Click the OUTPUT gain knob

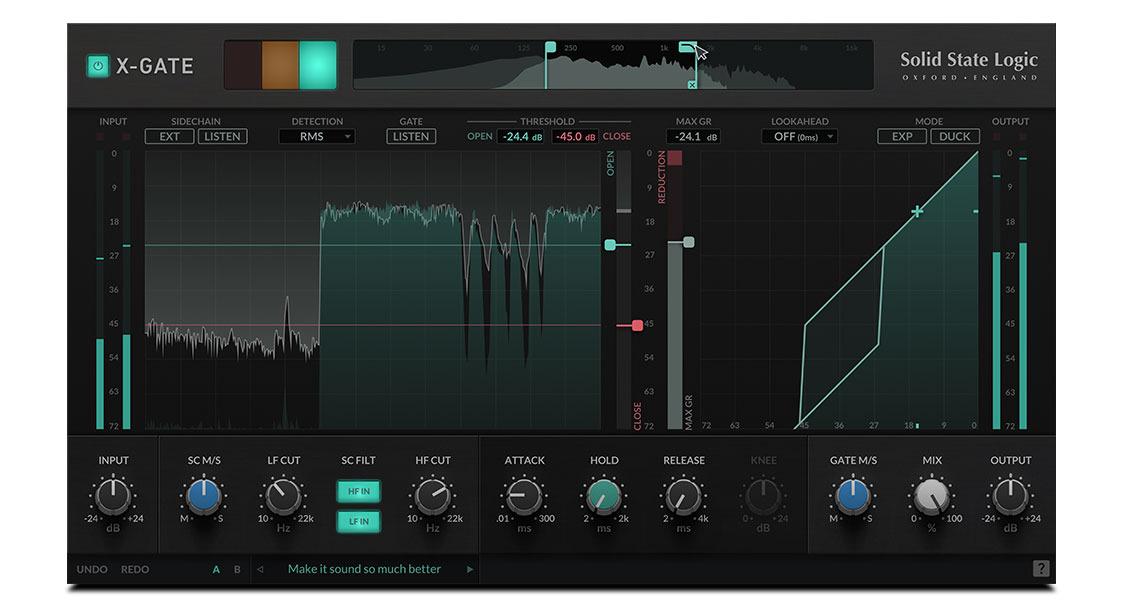[x=1010, y=496]
